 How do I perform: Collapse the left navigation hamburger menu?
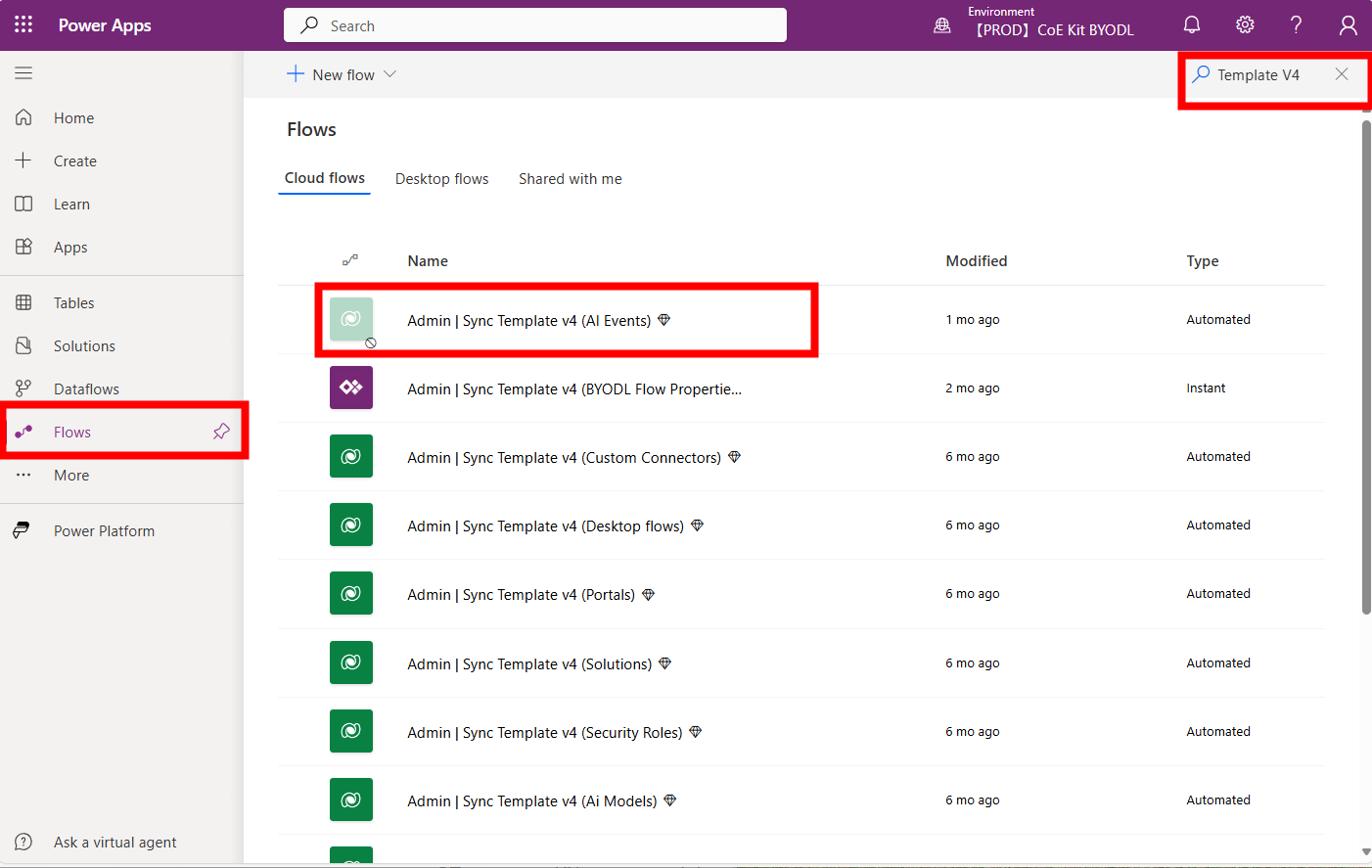click(x=23, y=72)
